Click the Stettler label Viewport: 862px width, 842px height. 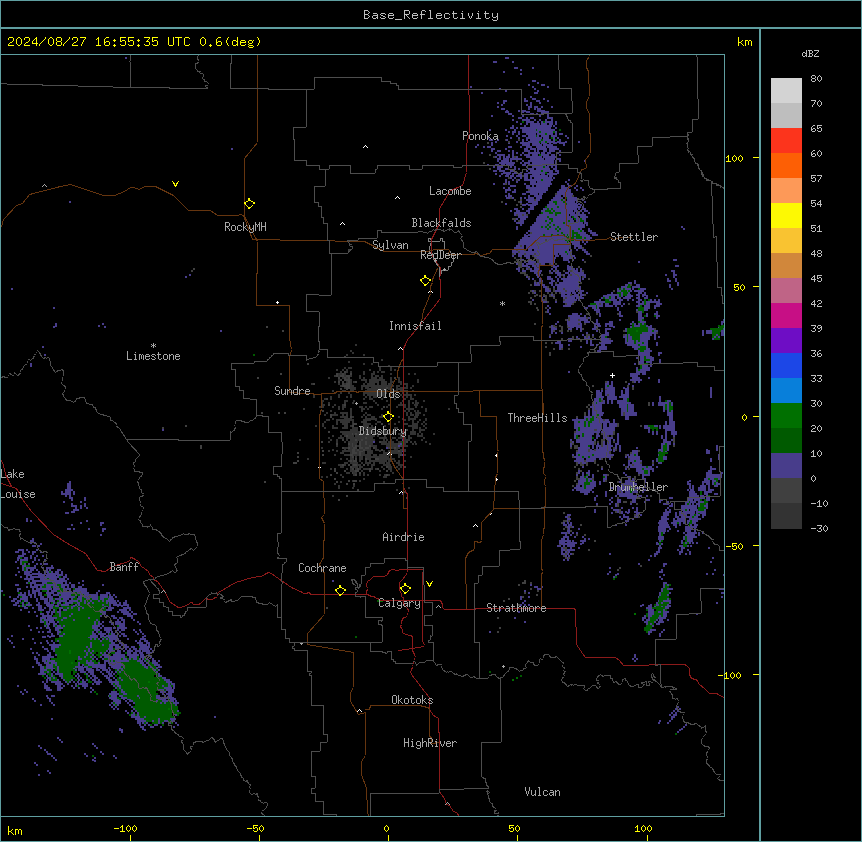point(634,237)
